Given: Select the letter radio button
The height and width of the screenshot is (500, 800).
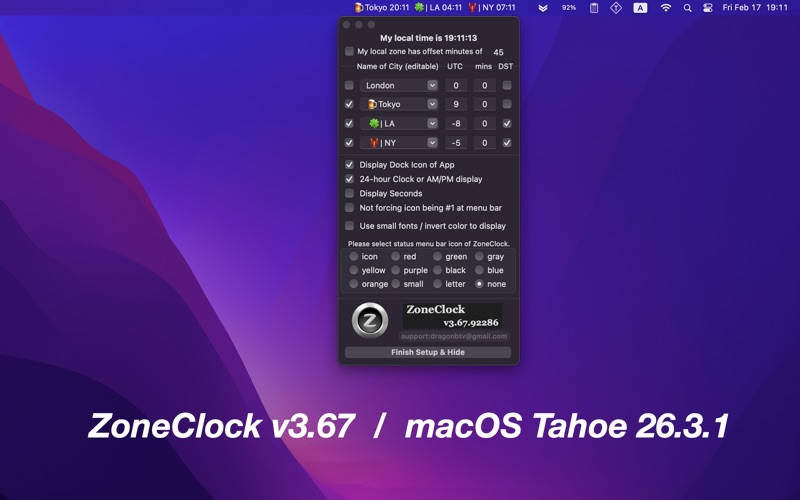Looking at the screenshot, I should [x=437, y=284].
